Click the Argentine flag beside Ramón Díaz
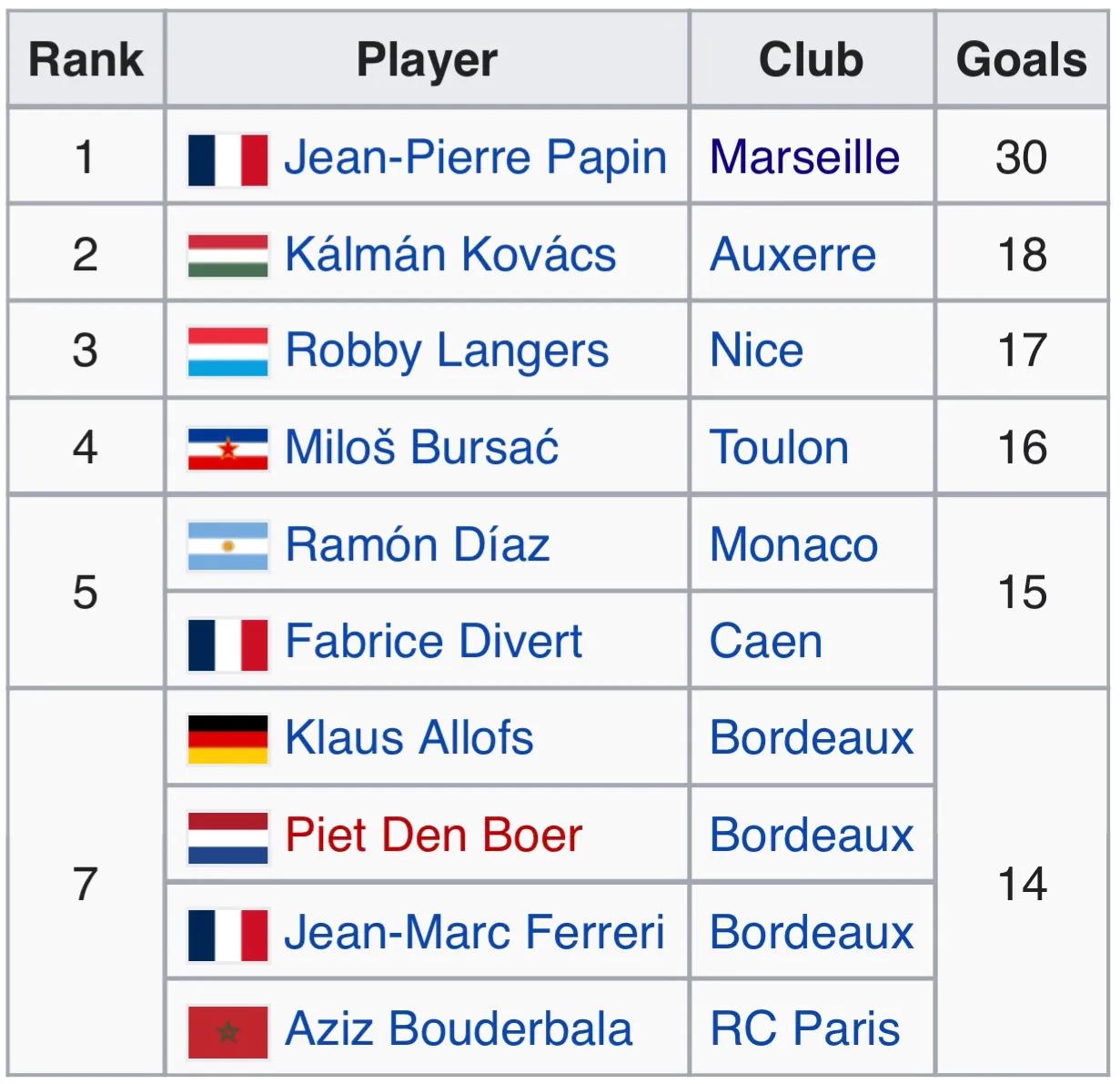 click(x=227, y=545)
